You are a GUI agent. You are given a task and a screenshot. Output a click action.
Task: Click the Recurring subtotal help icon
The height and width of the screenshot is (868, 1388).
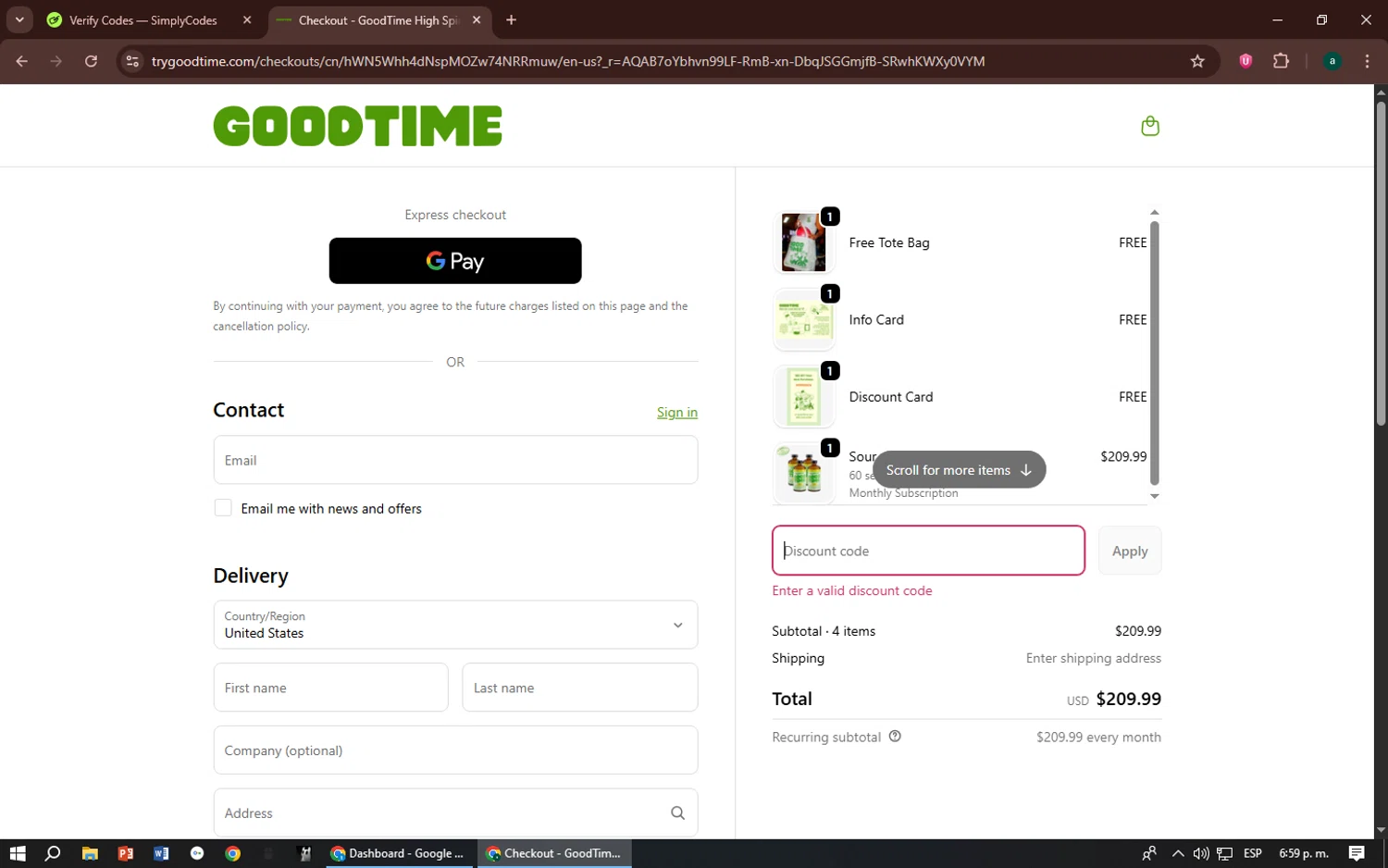tap(895, 737)
